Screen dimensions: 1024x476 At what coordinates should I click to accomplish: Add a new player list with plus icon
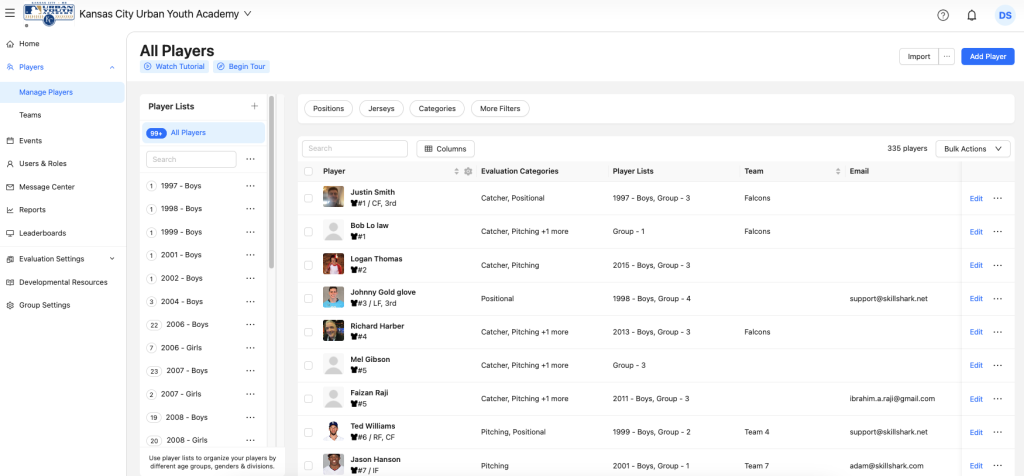pyautogui.click(x=254, y=106)
